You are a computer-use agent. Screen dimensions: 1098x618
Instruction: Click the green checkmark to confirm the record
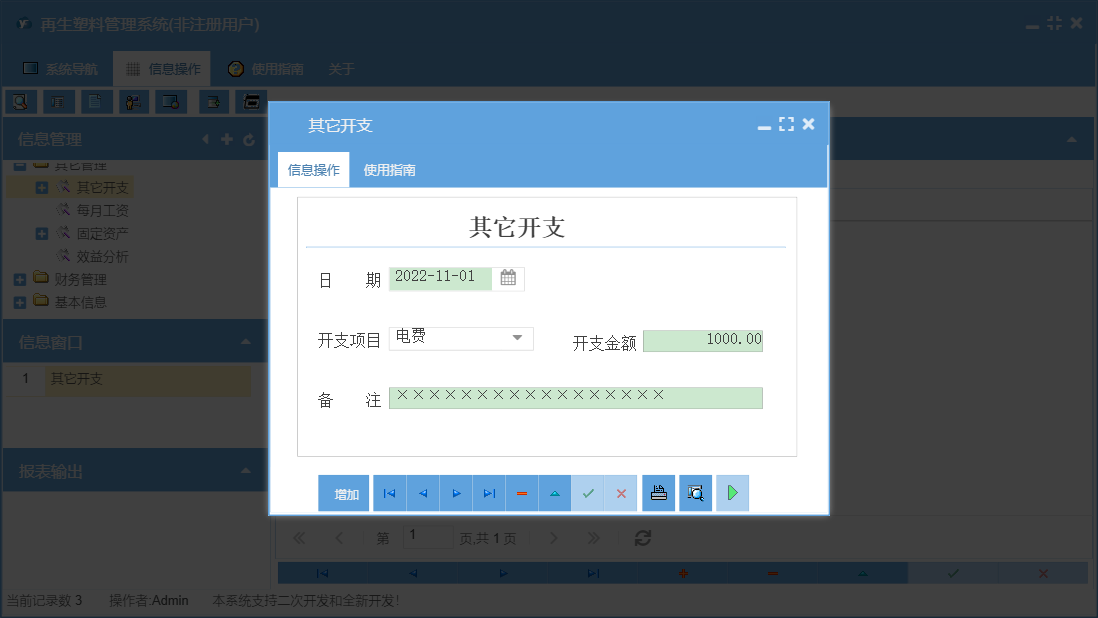click(588, 492)
